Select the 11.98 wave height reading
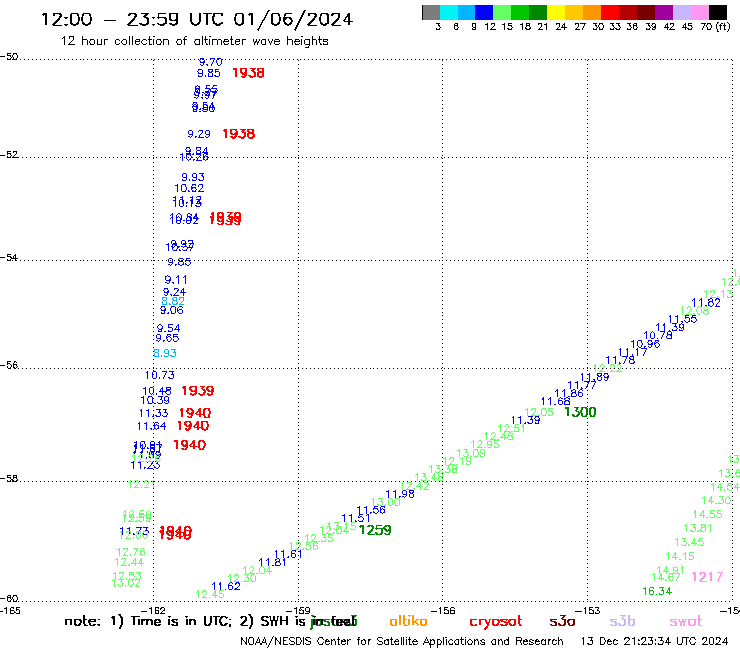The image size is (740, 650). pyautogui.click(x=400, y=494)
